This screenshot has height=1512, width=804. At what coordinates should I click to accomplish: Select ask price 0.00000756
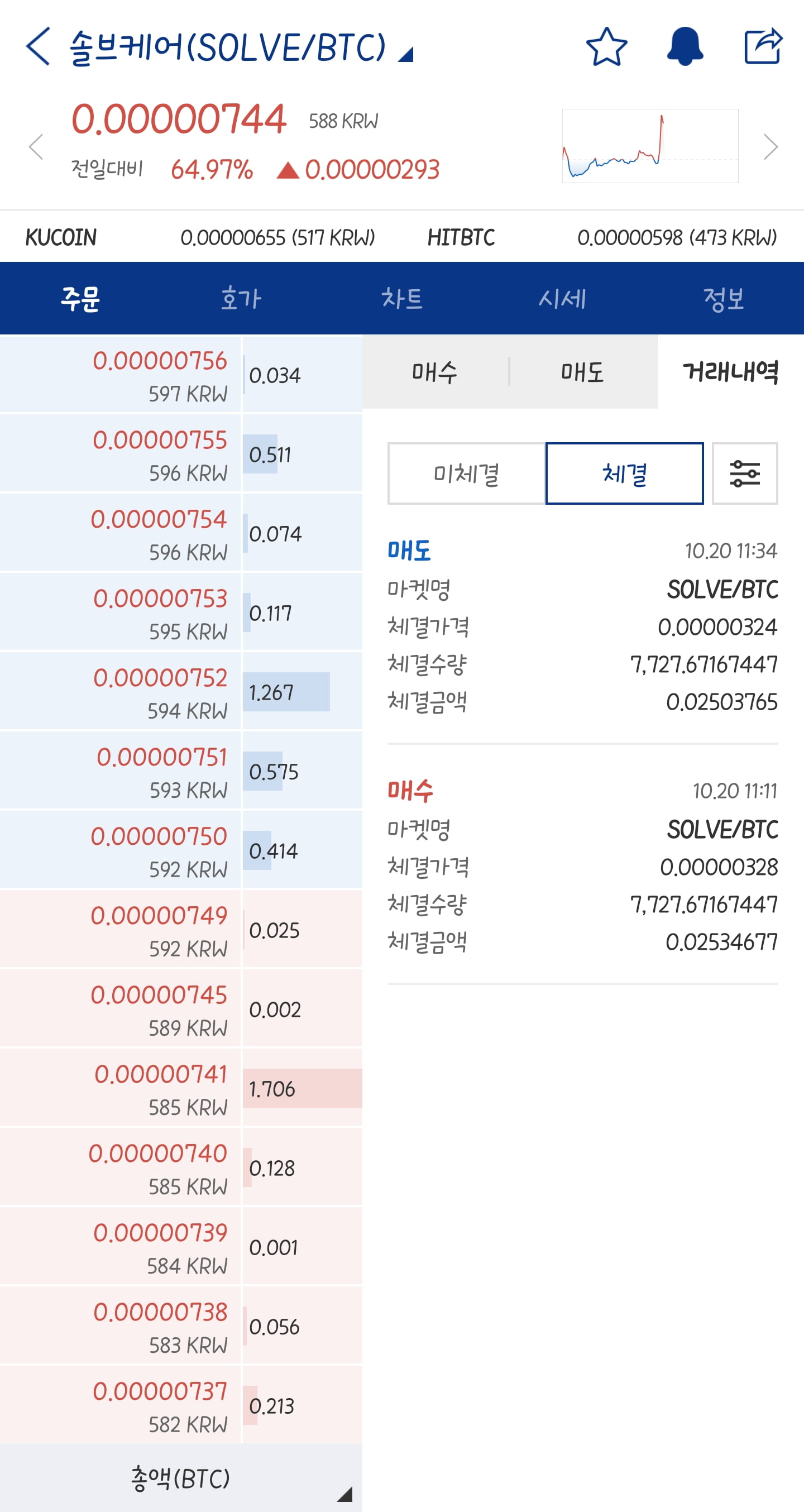coord(120,374)
